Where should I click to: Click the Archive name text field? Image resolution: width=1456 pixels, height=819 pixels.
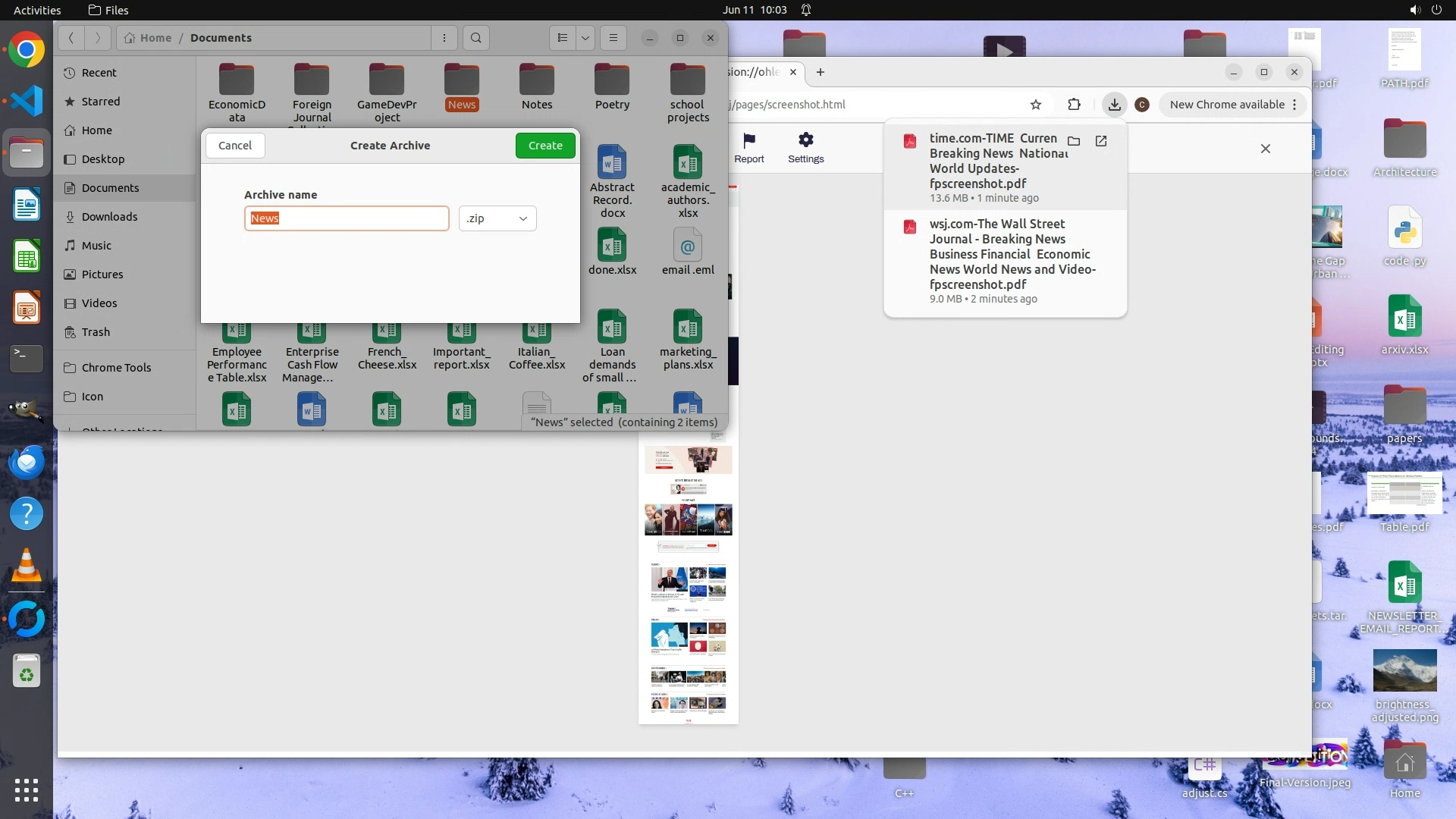click(347, 218)
